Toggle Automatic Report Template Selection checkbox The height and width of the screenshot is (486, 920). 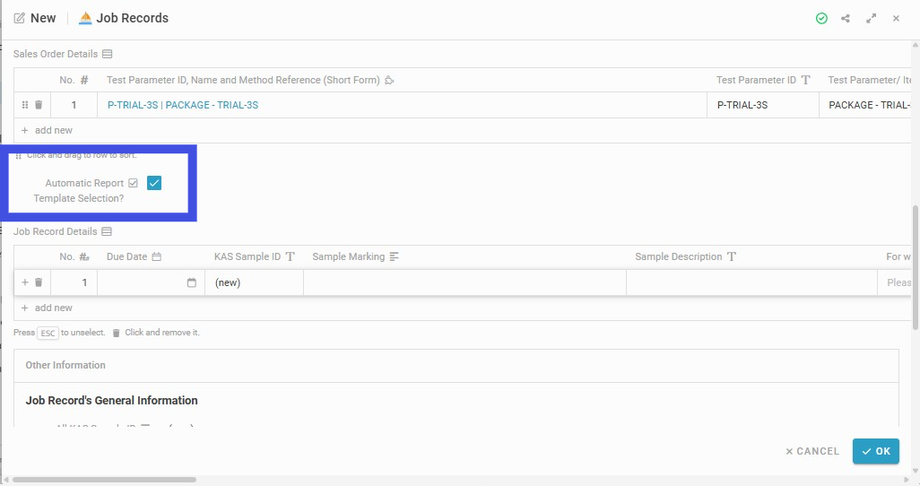[154, 183]
